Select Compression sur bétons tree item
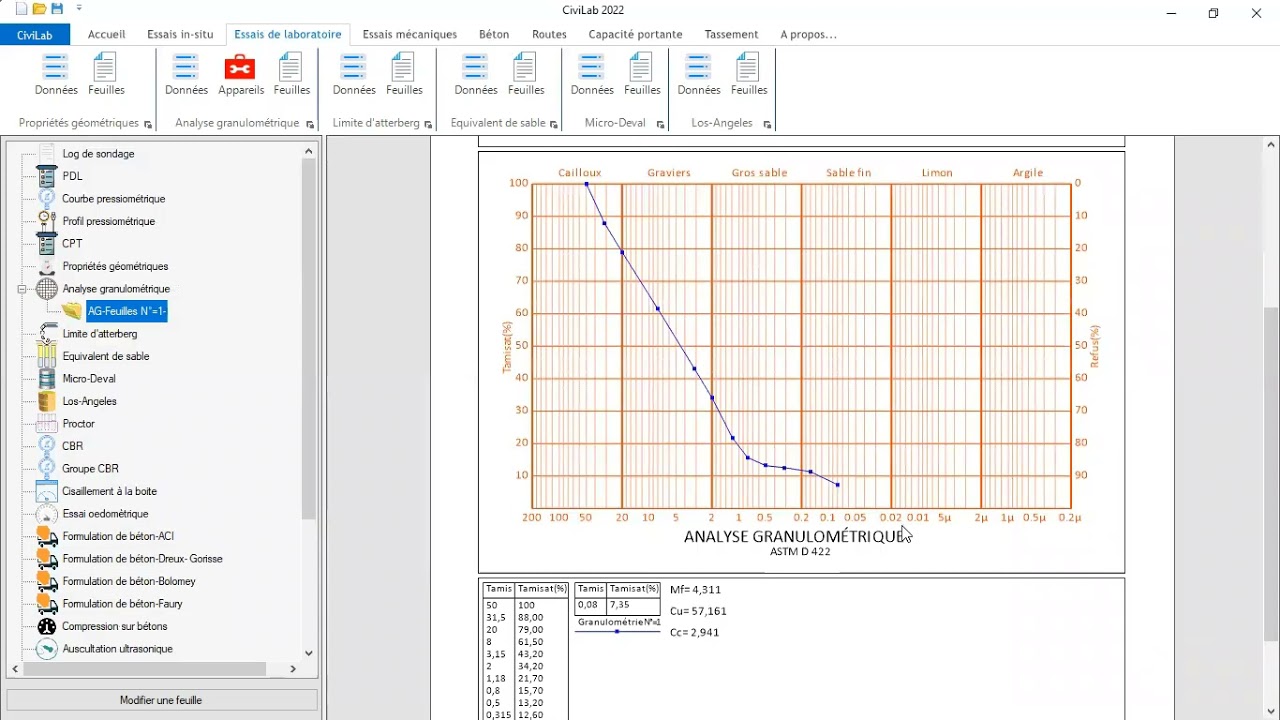 click(x=116, y=626)
